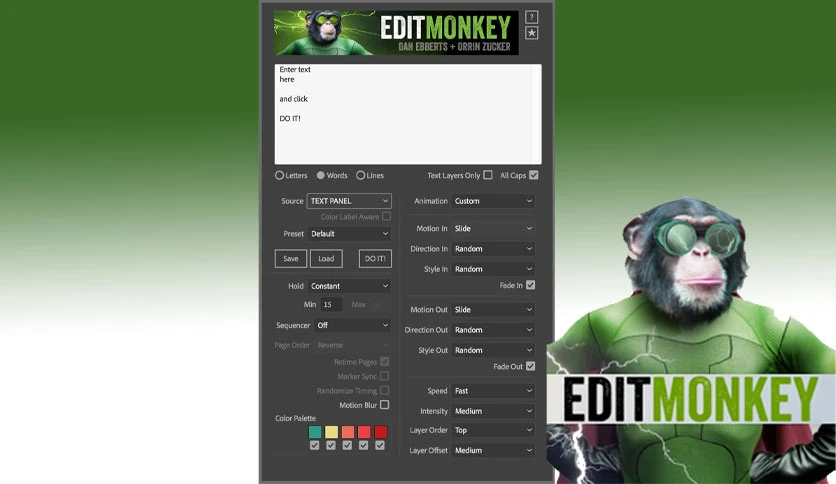
Task: Open the Motion Out dropdown
Action: point(493,309)
